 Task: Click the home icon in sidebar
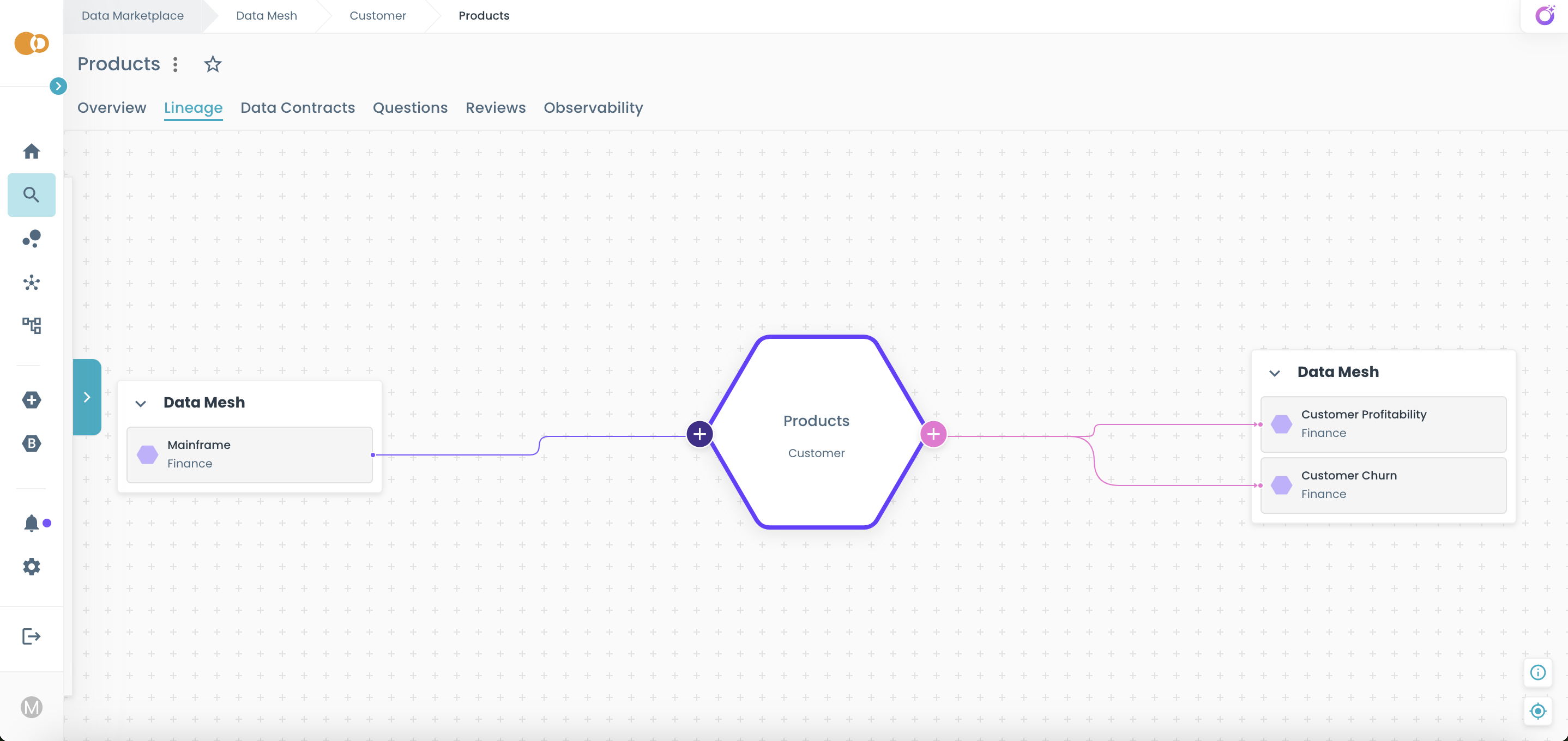(x=31, y=151)
